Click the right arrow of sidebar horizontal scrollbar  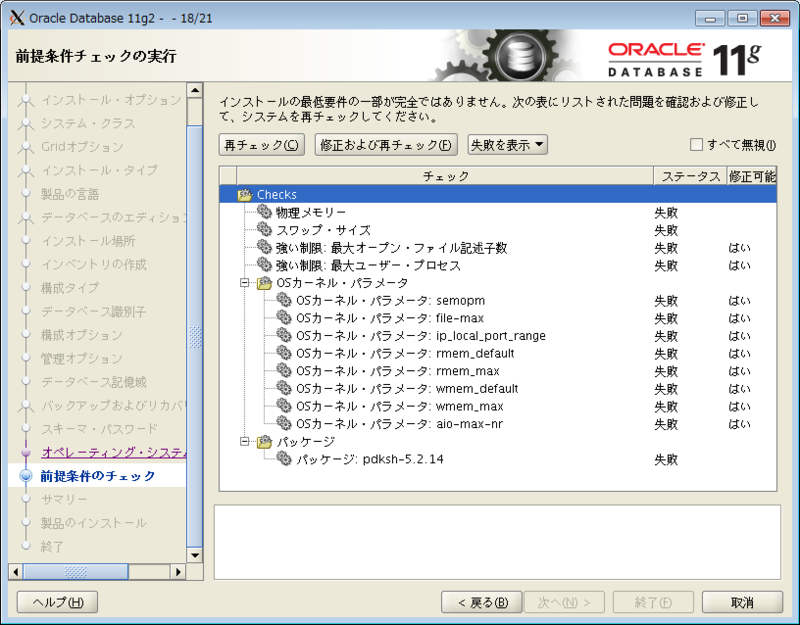(181, 572)
